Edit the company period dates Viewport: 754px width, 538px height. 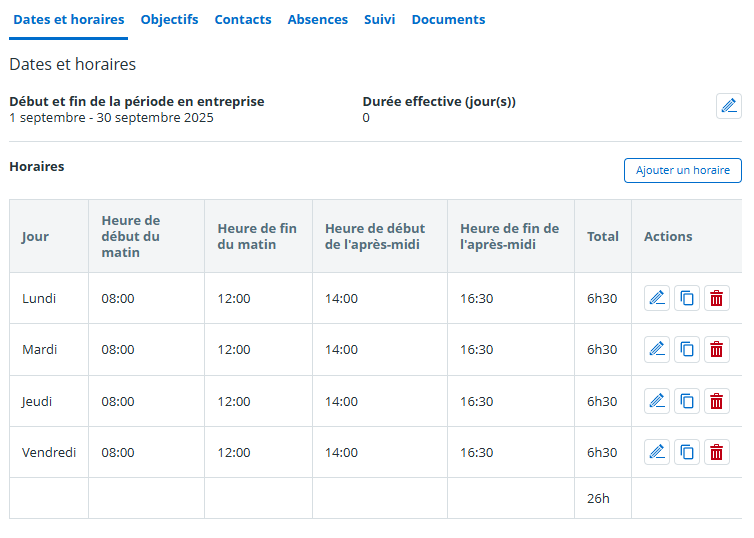(729, 106)
